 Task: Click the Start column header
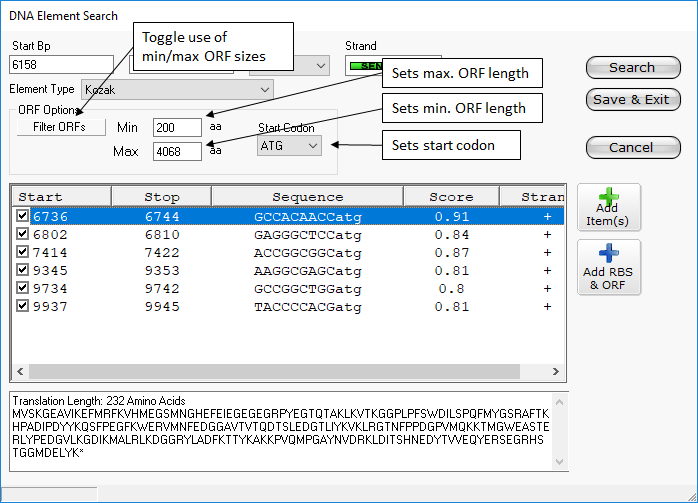pyautogui.click(x=60, y=197)
